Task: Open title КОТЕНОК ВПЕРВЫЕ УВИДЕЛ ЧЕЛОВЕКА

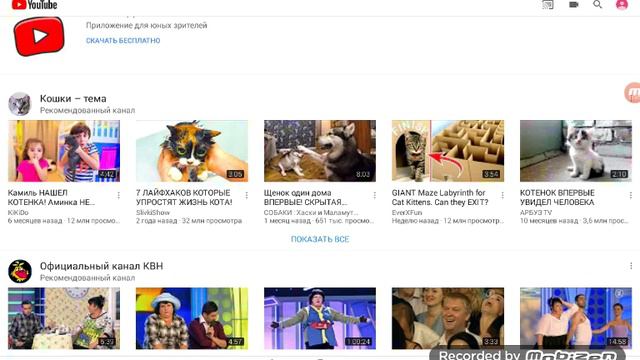Action: pos(558,197)
